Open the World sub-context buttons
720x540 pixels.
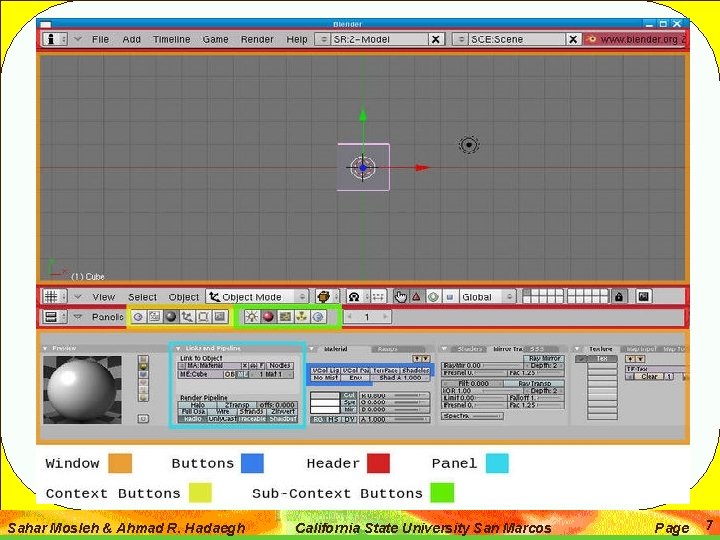click(318, 317)
